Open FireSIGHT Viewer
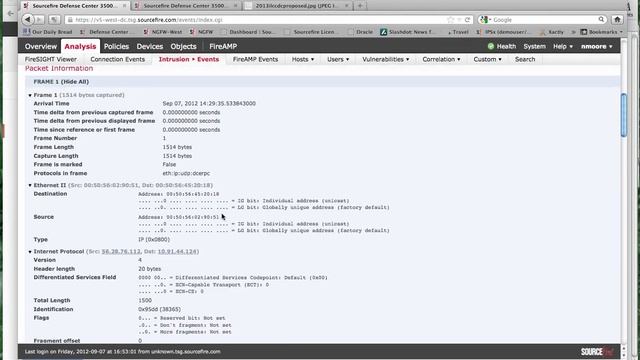The image size is (640, 360). click(51, 59)
